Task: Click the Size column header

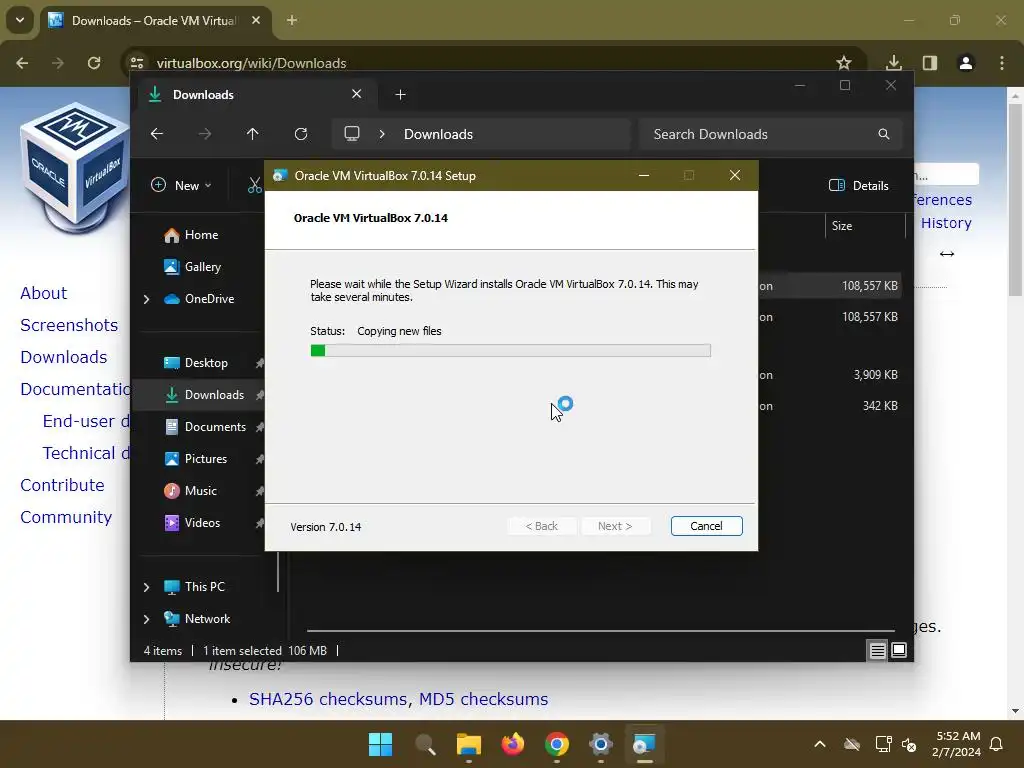Action: [865, 226]
